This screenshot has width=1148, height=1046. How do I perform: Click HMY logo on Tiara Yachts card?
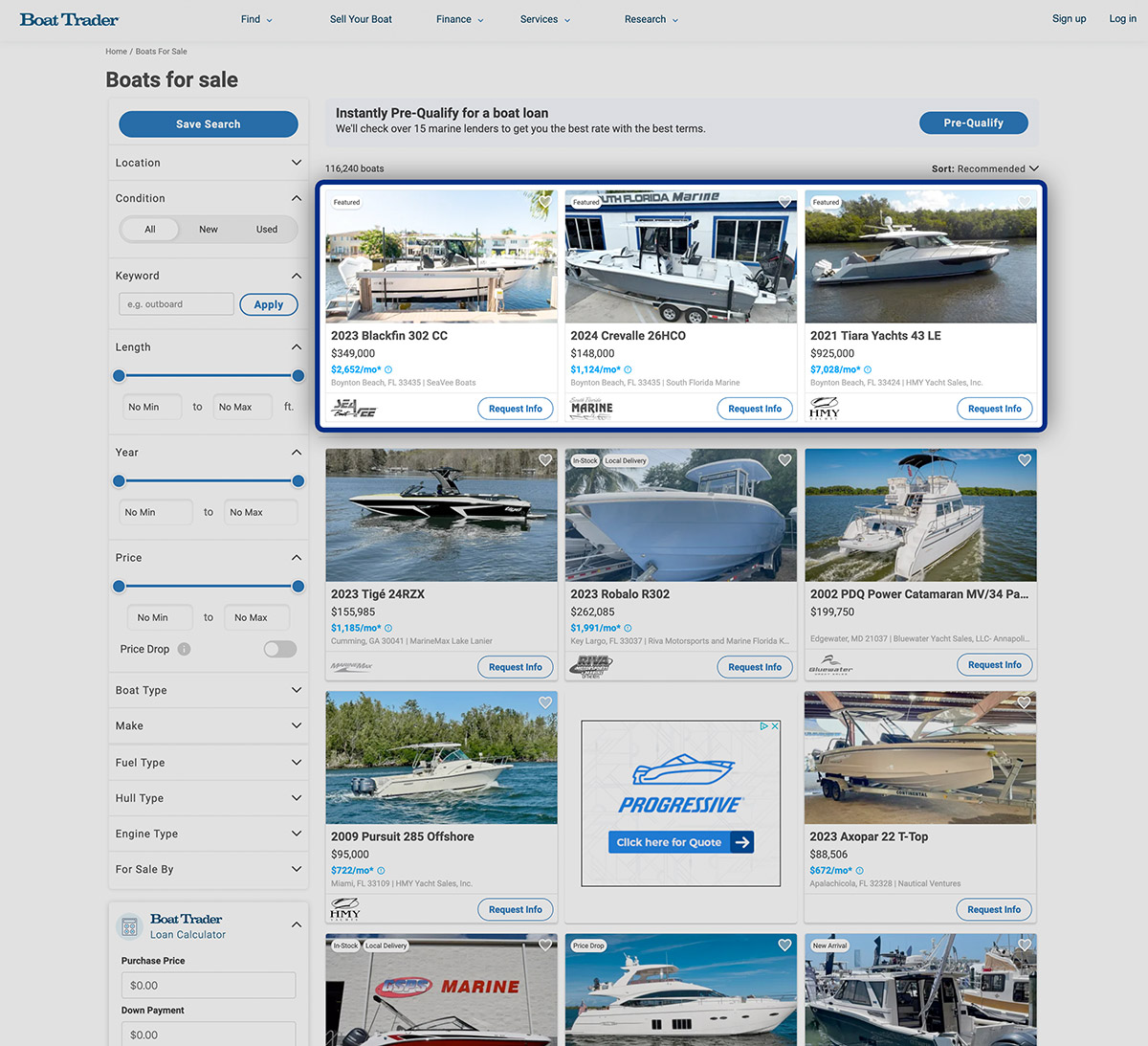(x=825, y=409)
